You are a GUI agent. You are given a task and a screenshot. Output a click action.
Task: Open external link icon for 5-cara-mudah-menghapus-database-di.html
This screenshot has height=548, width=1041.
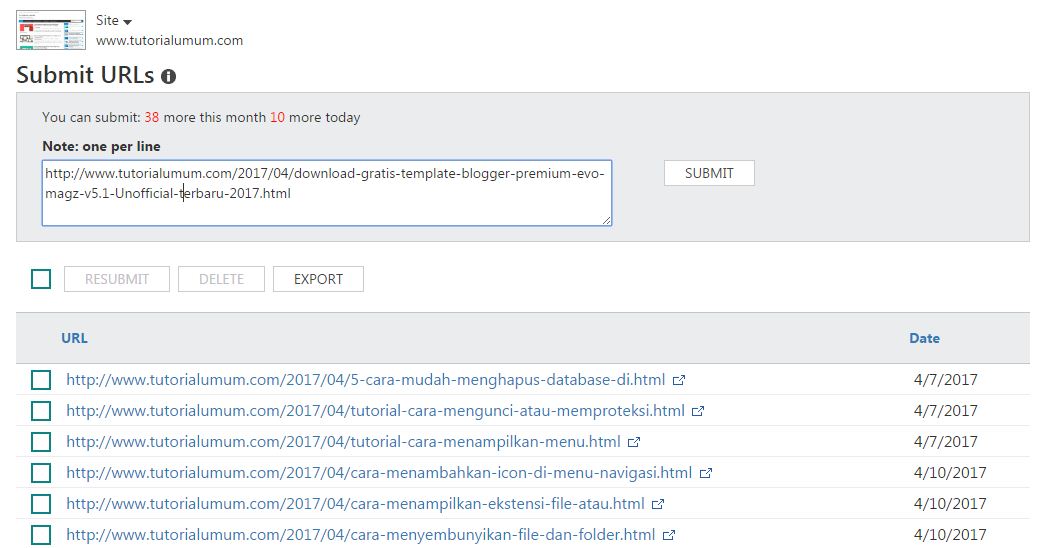tap(679, 381)
